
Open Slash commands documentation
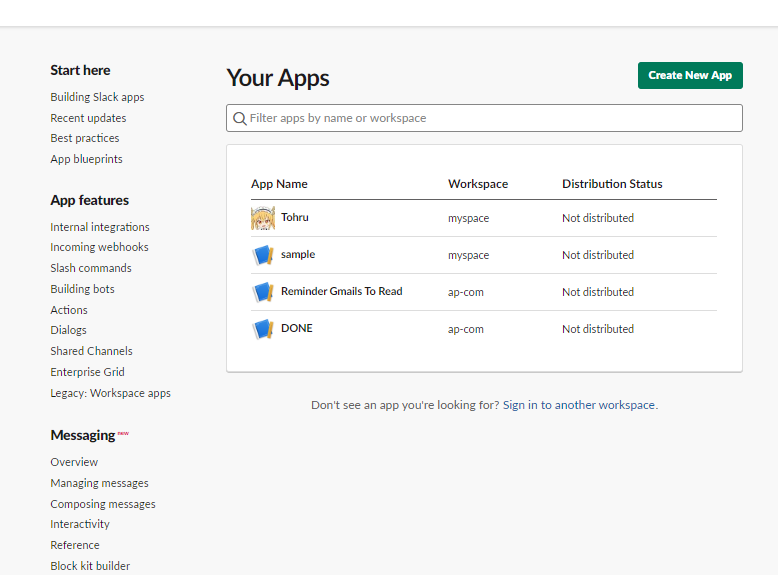pos(91,268)
